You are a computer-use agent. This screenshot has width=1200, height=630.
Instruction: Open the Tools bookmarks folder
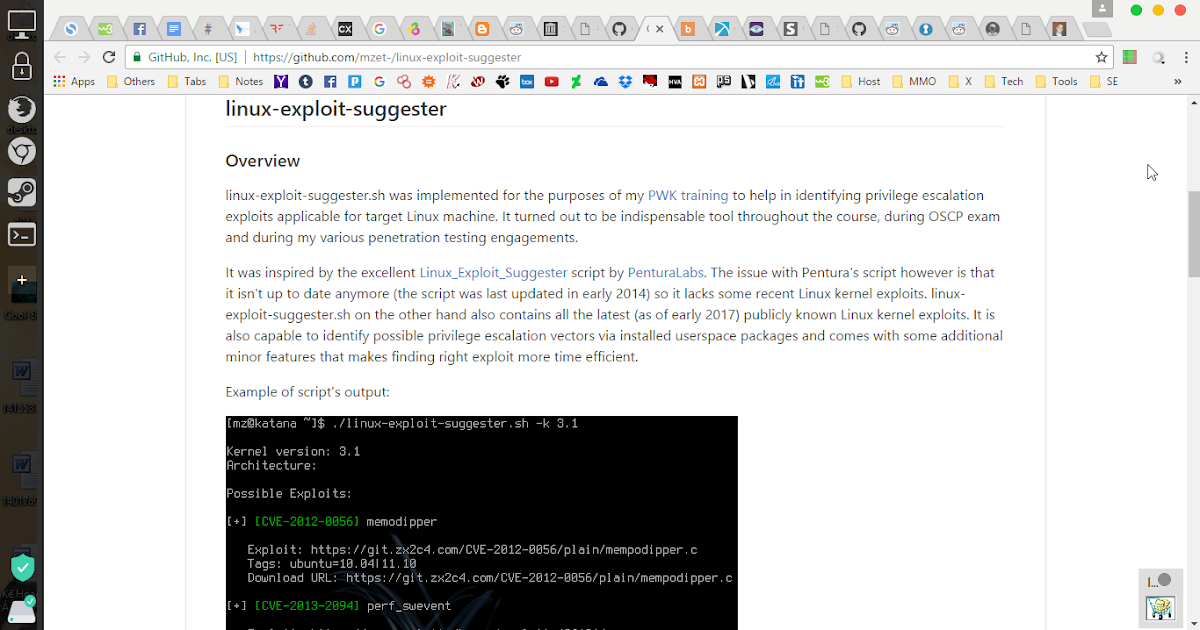click(1056, 81)
